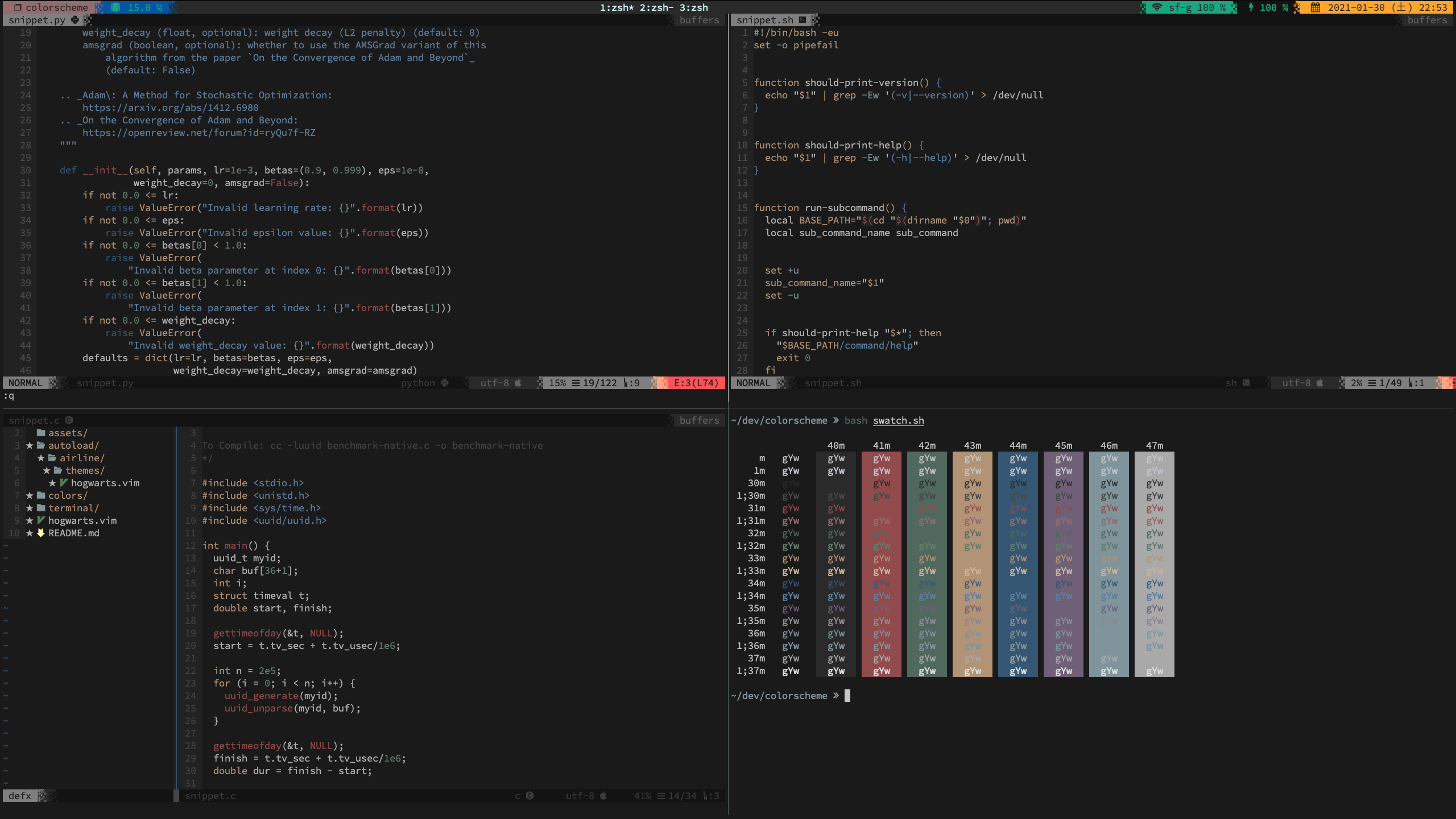Image resolution: width=1456 pixels, height=819 pixels.
Task: Click the terminal icon in snippet.sh tab
Action: tap(803, 20)
